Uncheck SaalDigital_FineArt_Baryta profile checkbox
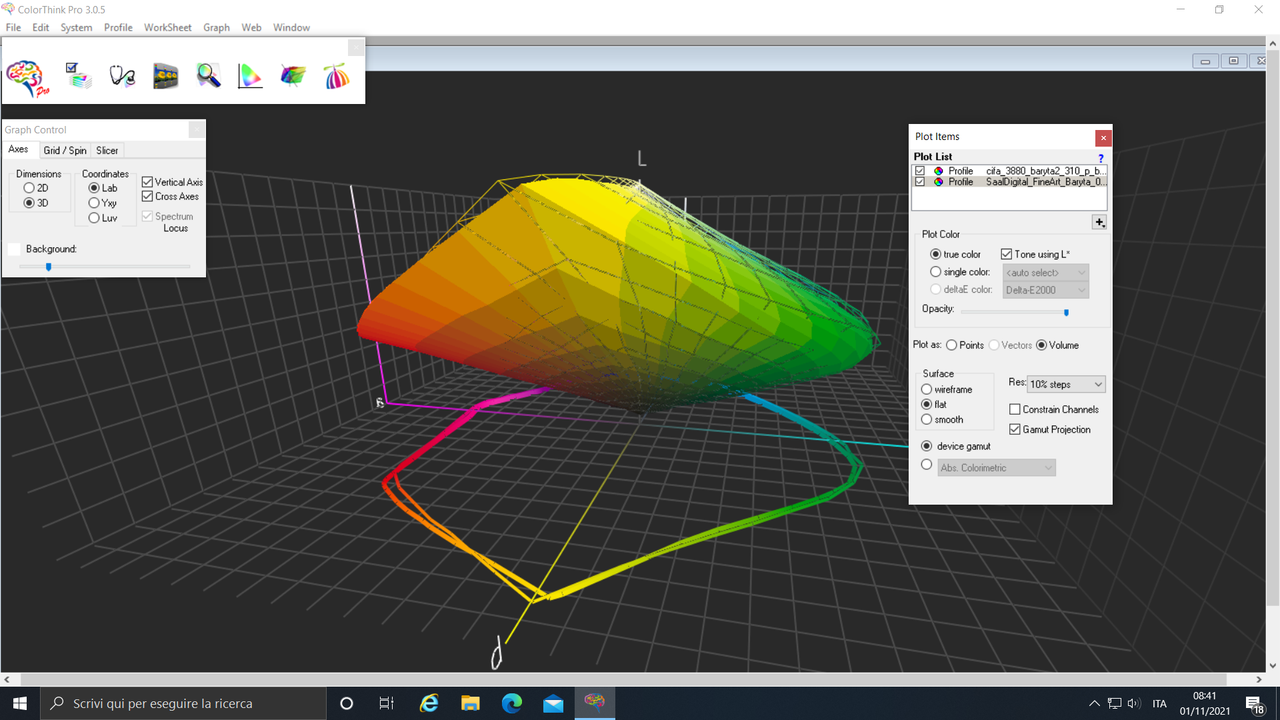The width and height of the screenshot is (1280, 720). (920, 182)
